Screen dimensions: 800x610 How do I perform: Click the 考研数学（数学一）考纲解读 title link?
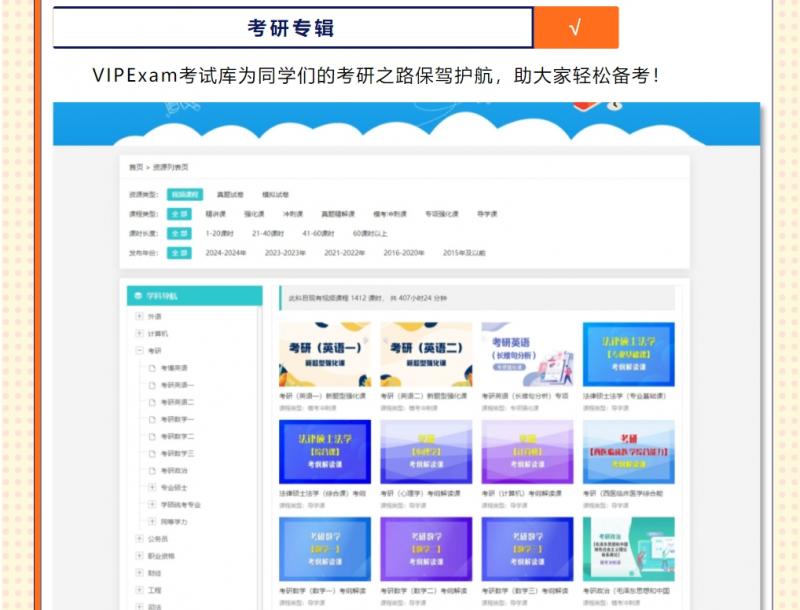coord(322,591)
